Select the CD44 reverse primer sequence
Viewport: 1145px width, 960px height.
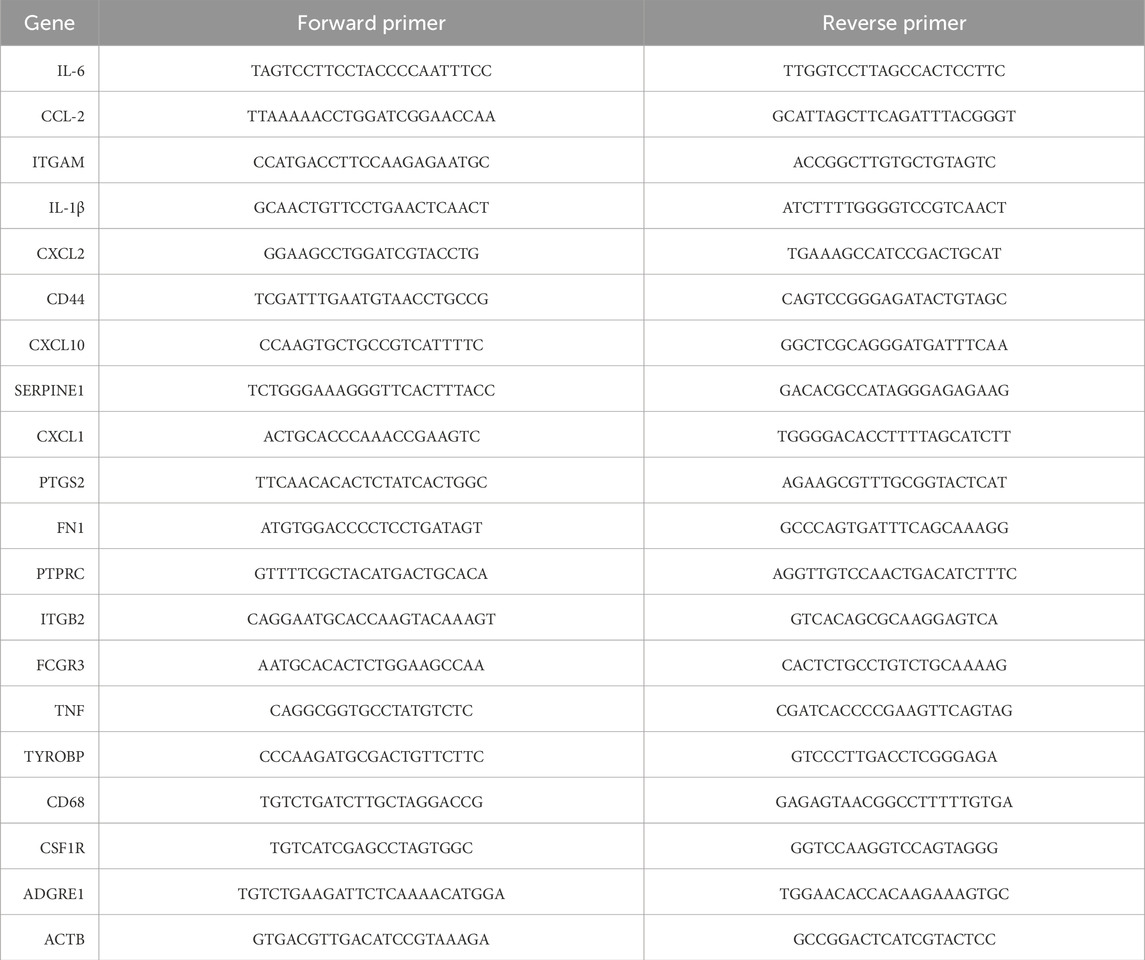pyautogui.click(x=894, y=299)
